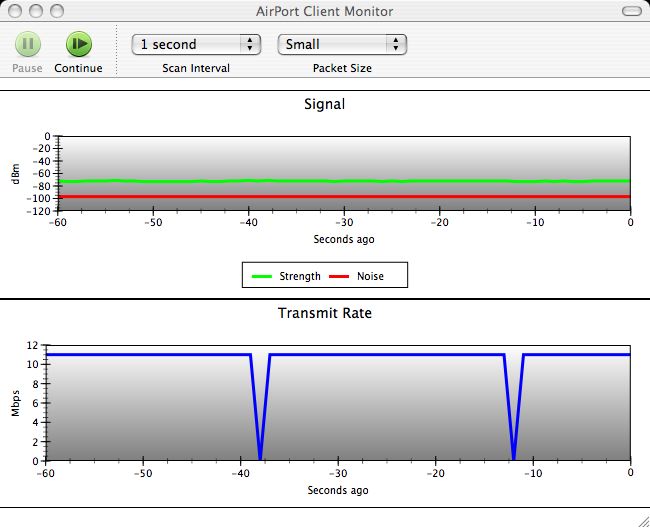Click the toolbar toggle pill button in title bar
Screen dimensions: 650x528
pos(632,11)
